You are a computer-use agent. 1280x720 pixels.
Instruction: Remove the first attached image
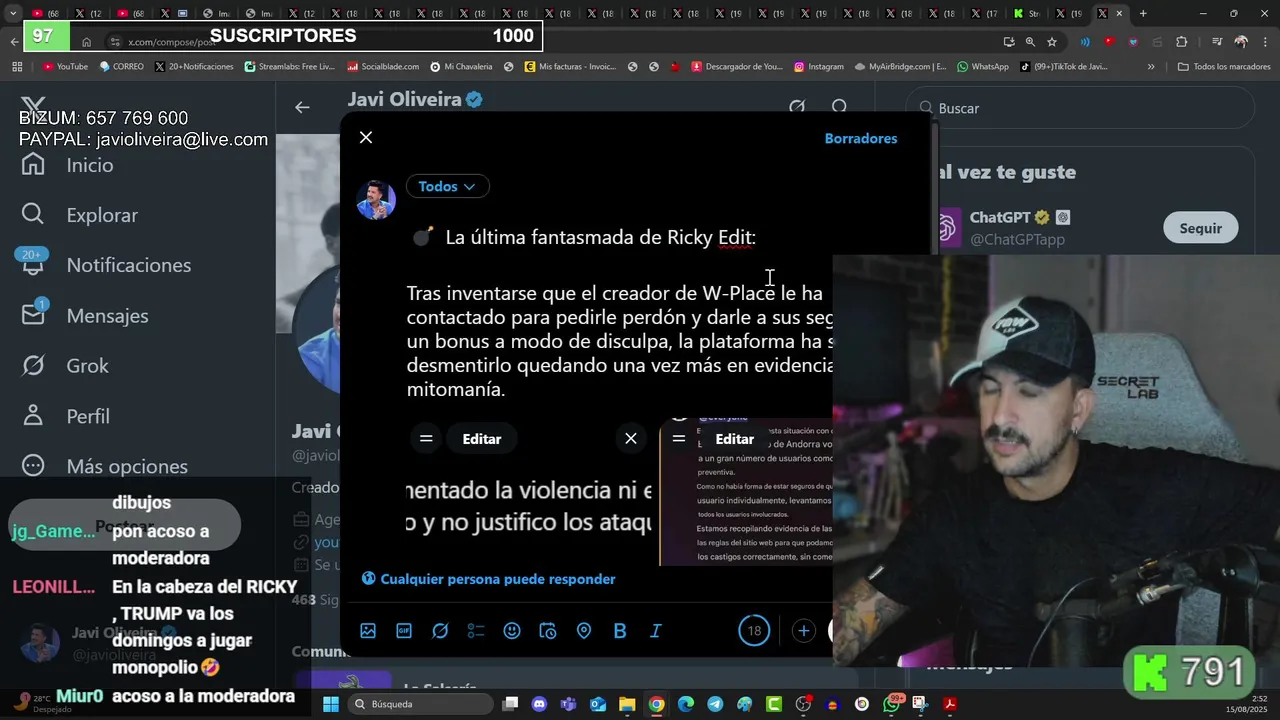point(631,439)
